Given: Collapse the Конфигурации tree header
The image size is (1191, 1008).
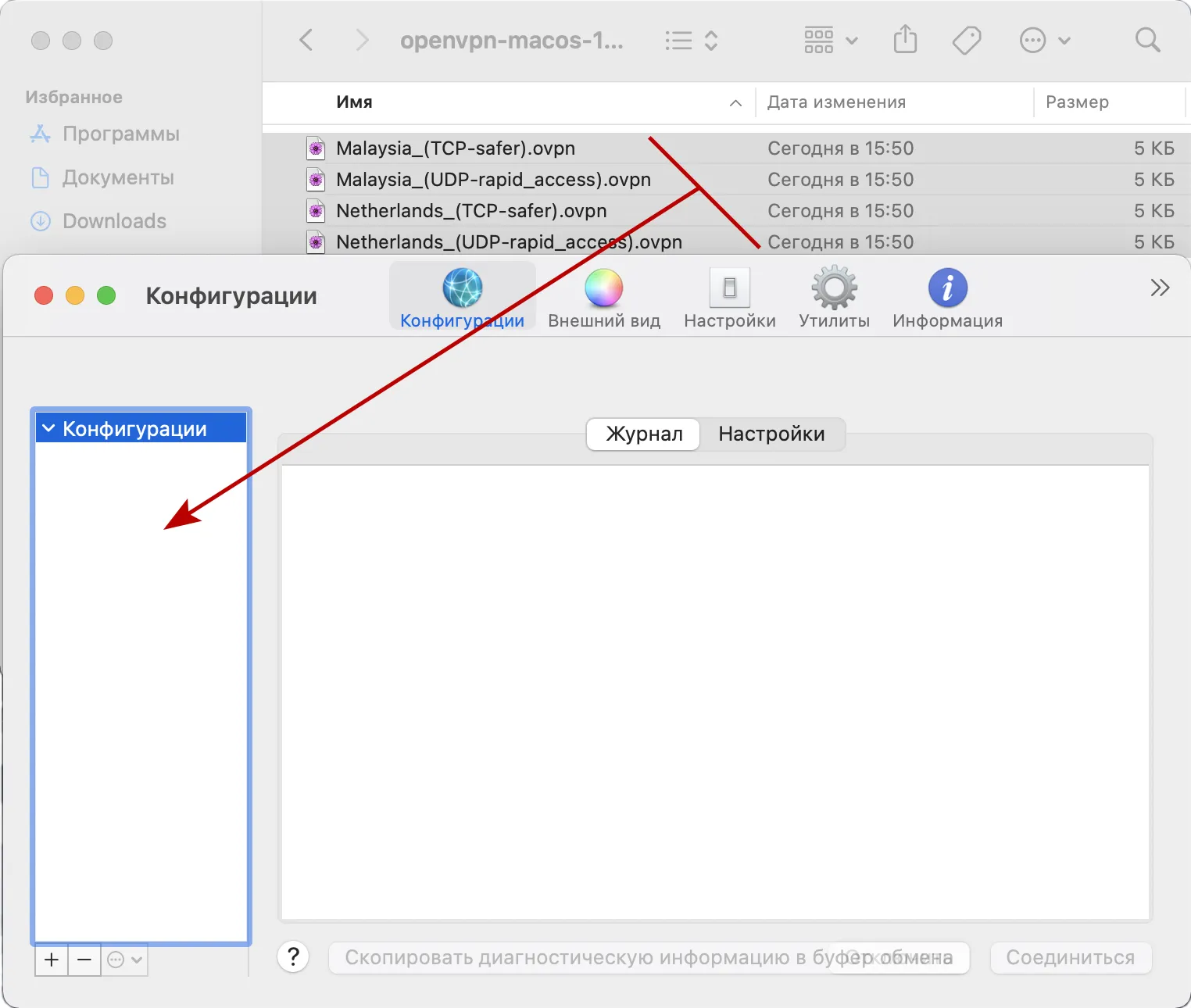Looking at the screenshot, I should (x=48, y=428).
